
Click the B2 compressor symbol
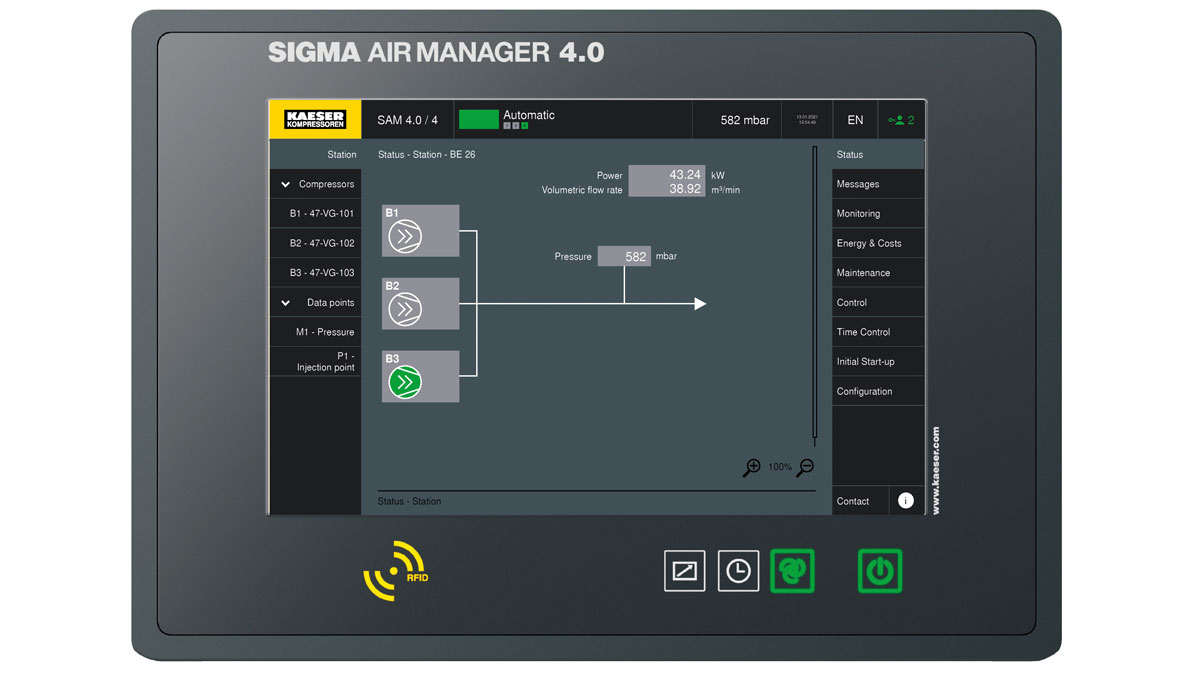pyautogui.click(x=405, y=309)
